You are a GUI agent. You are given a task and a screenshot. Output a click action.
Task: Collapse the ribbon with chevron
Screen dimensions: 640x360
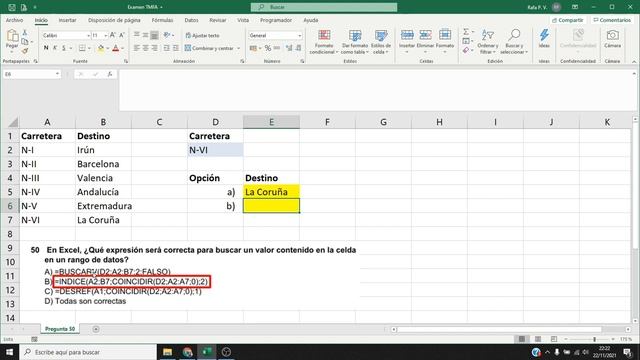(x=634, y=62)
